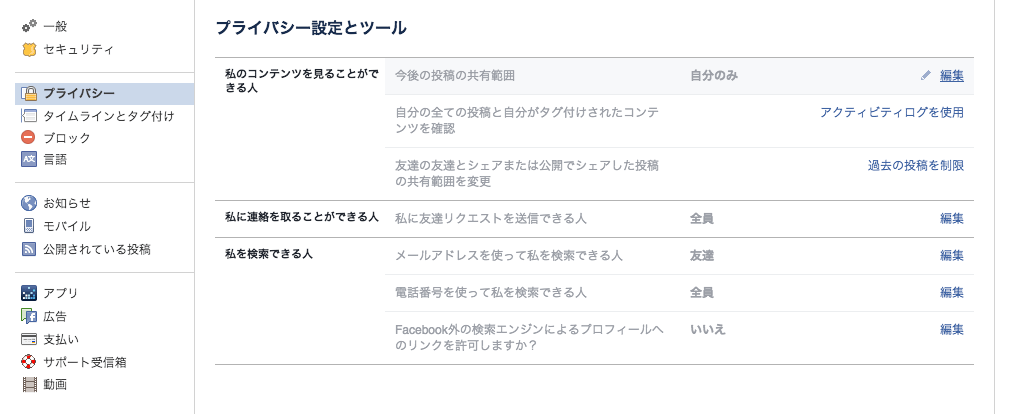
Task: Click the globe notifications icon
Action: [x=29, y=203]
